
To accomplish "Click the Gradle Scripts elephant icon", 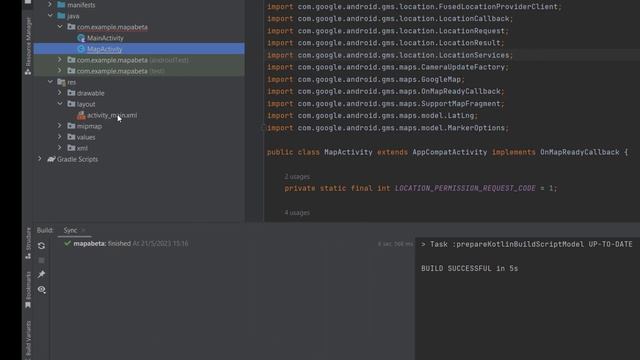I will [x=51, y=159].
